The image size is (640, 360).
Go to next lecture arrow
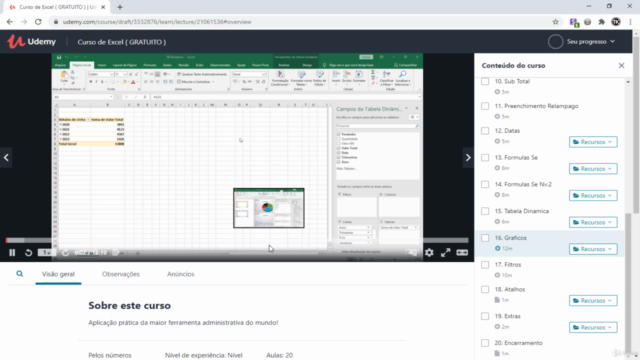(468, 158)
